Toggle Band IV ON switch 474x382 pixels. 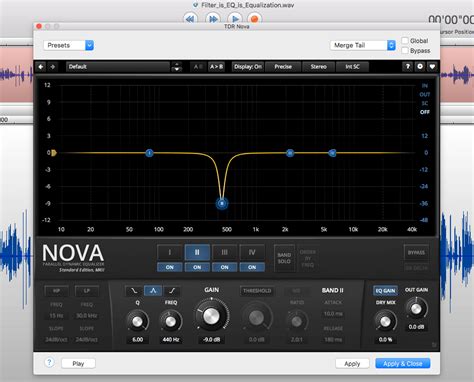pos(252,267)
